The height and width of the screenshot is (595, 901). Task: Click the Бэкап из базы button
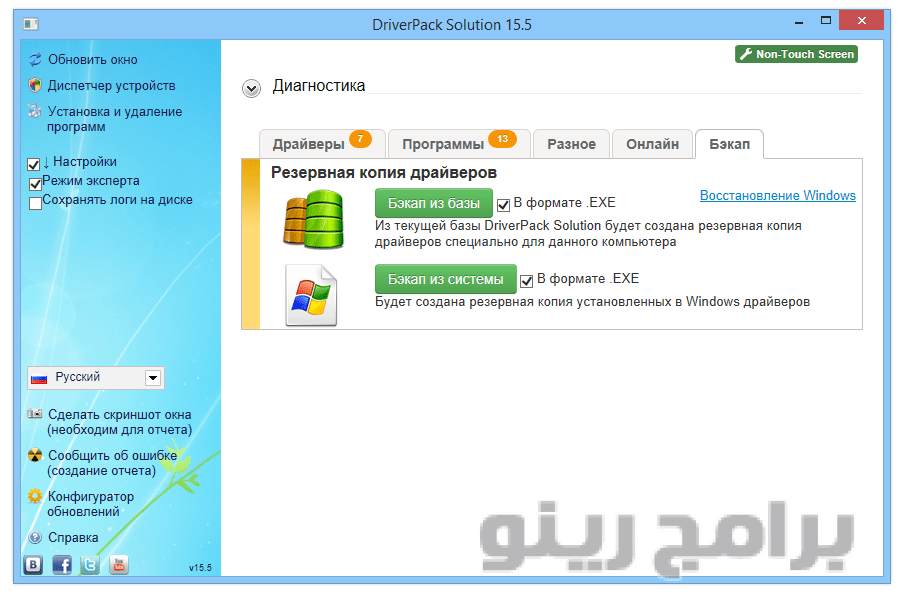434,203
